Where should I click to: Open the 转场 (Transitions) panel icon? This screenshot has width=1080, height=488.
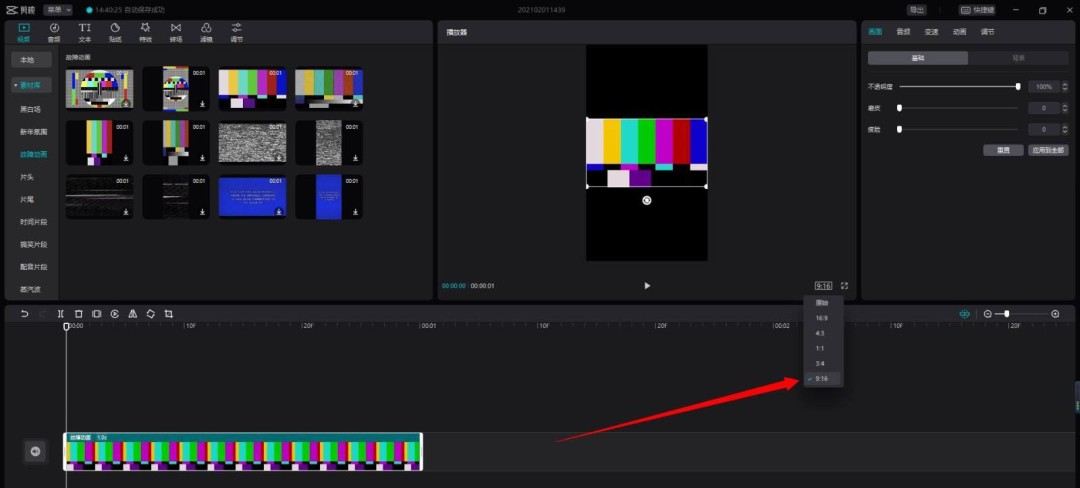click(176, 31)
